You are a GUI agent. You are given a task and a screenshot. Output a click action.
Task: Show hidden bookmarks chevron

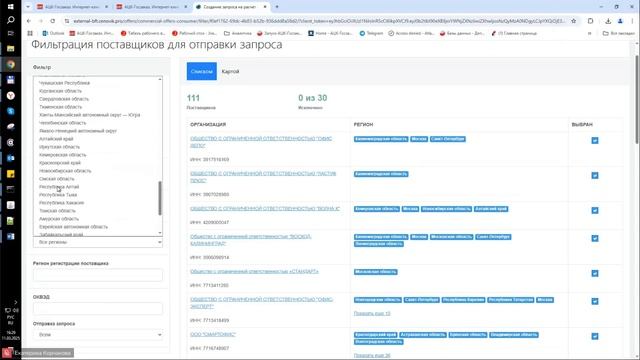point(589,33)
